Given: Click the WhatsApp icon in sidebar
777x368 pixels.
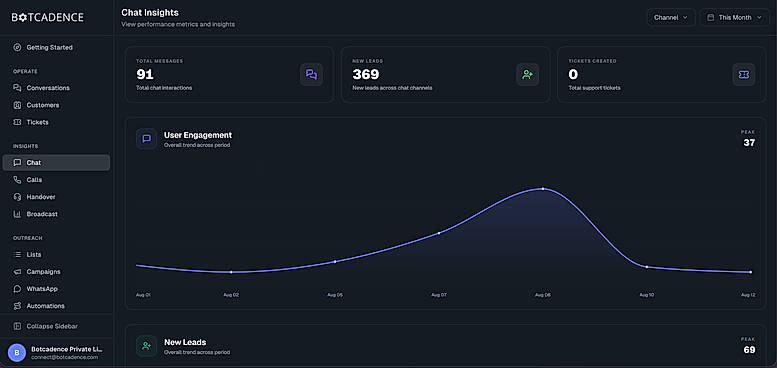Looking at the screenshot, I should pyautogui.click(x=17, y=289).
